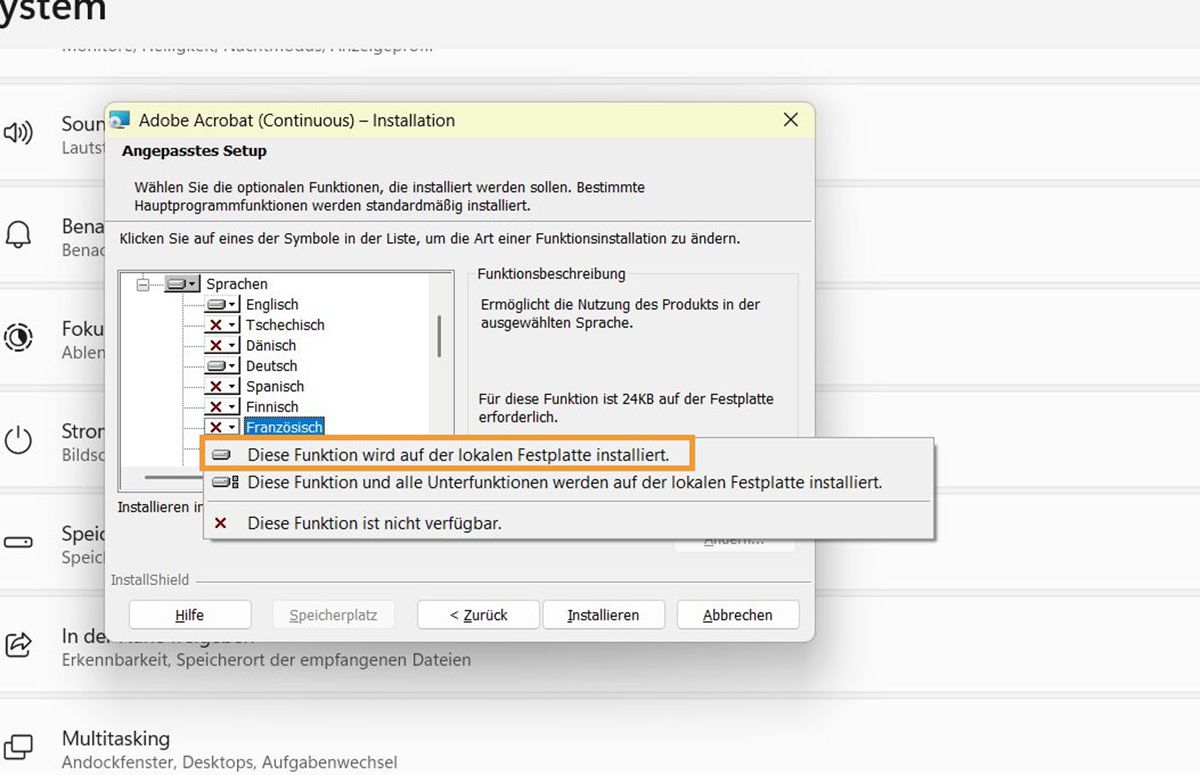Viewport: 1200px width, 775px height.
Task: Open power settings via power icon
Action: click(x=18, y=440)
